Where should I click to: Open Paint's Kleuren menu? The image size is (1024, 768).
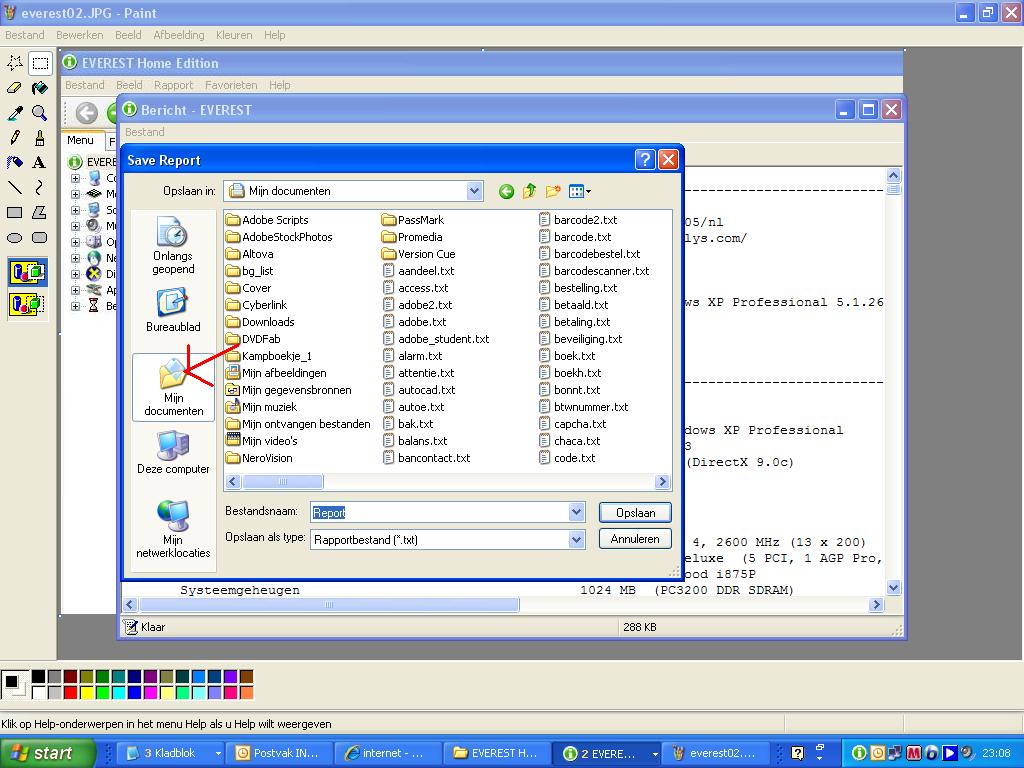pyautogui.click(x=234, y=35)
